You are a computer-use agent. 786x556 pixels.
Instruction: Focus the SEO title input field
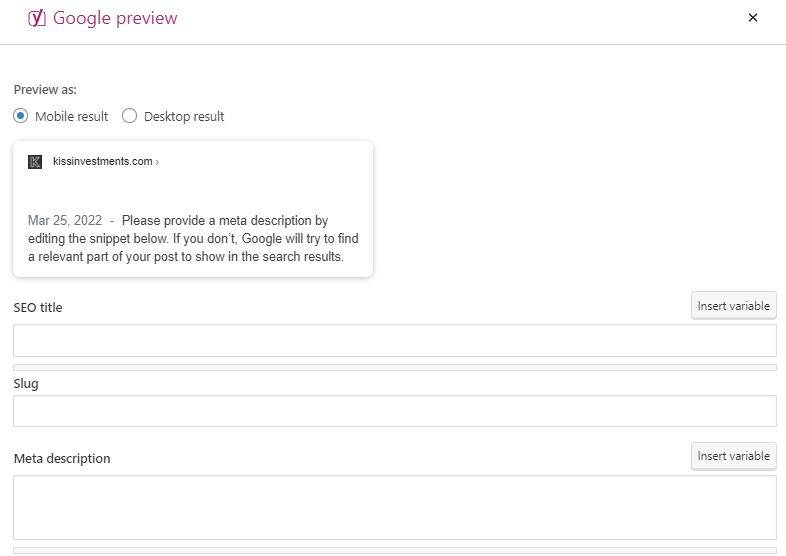[395, 340]
